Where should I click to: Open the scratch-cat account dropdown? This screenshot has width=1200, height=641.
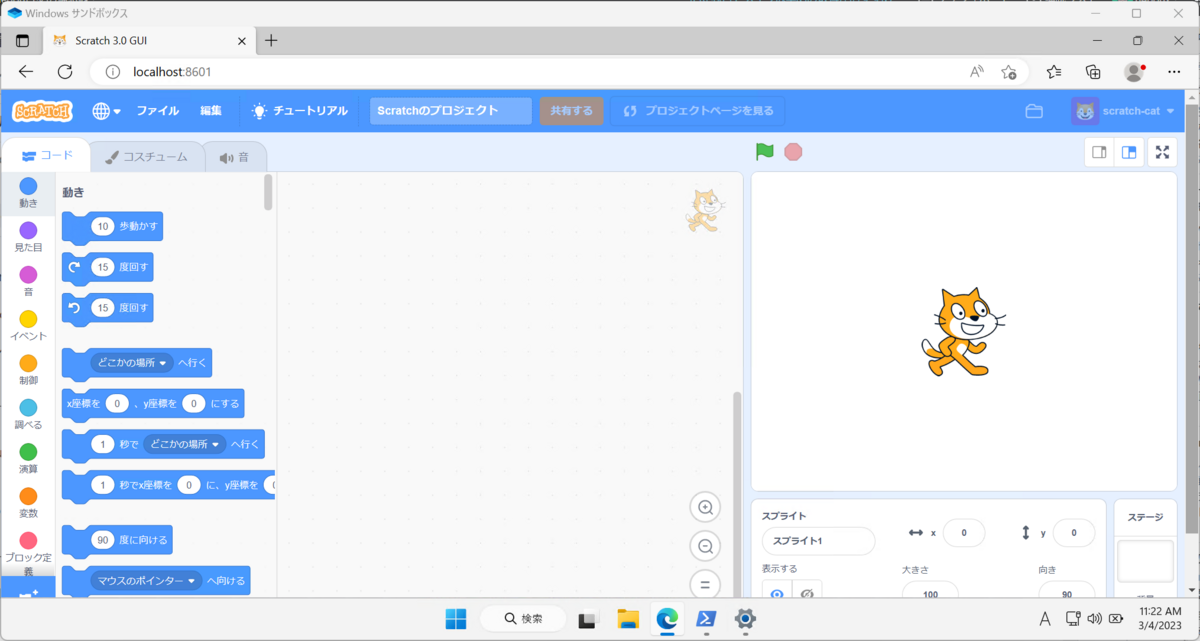(x=1124, y=111)
